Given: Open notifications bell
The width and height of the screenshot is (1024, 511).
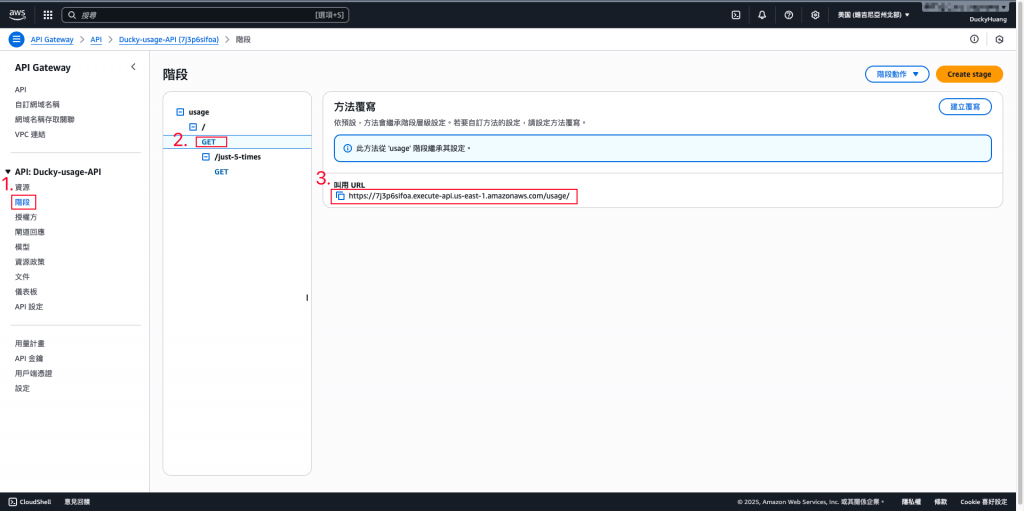Looking at the screenshot, I should coord(762,14).
